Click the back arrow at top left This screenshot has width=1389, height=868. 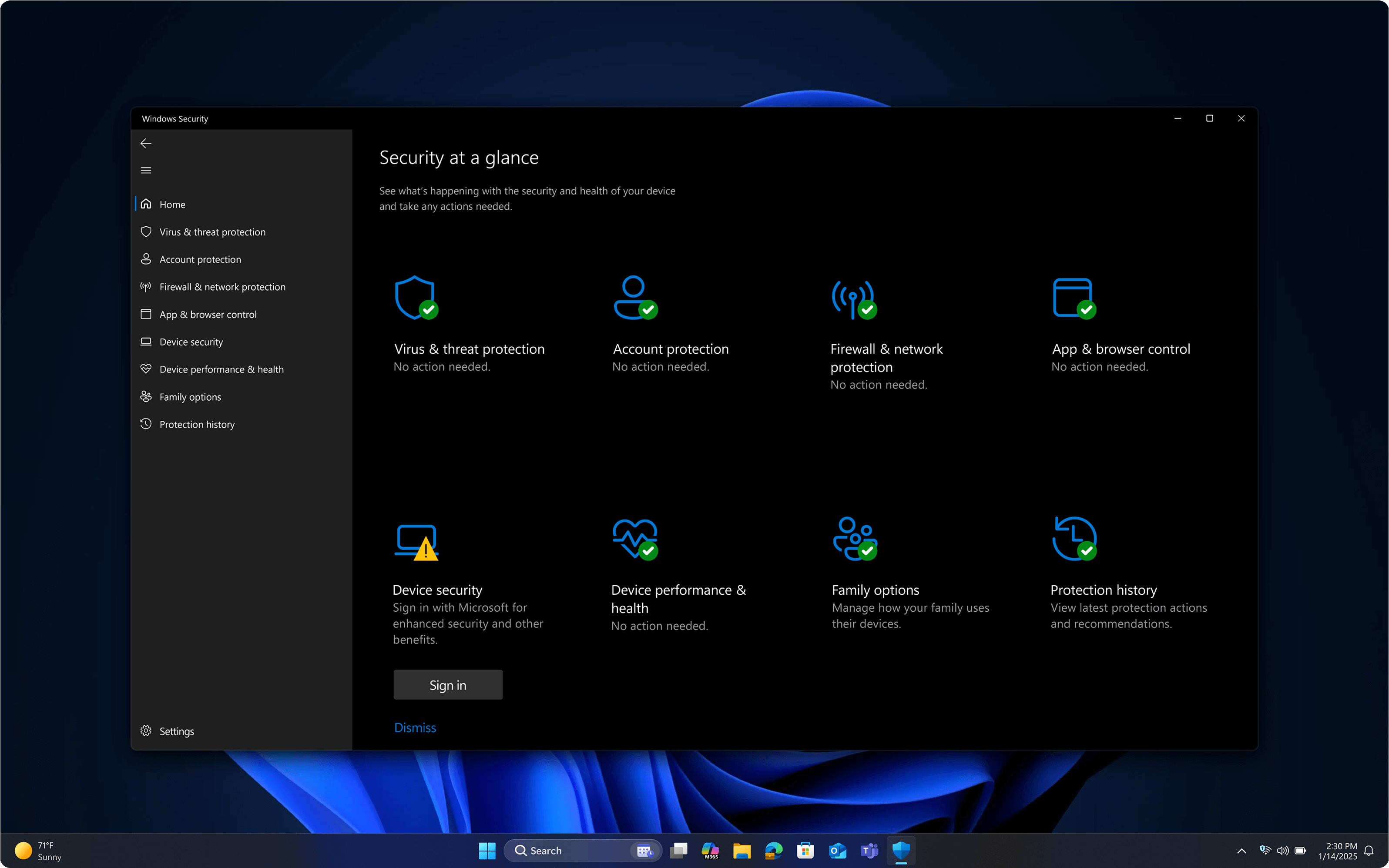146,143
